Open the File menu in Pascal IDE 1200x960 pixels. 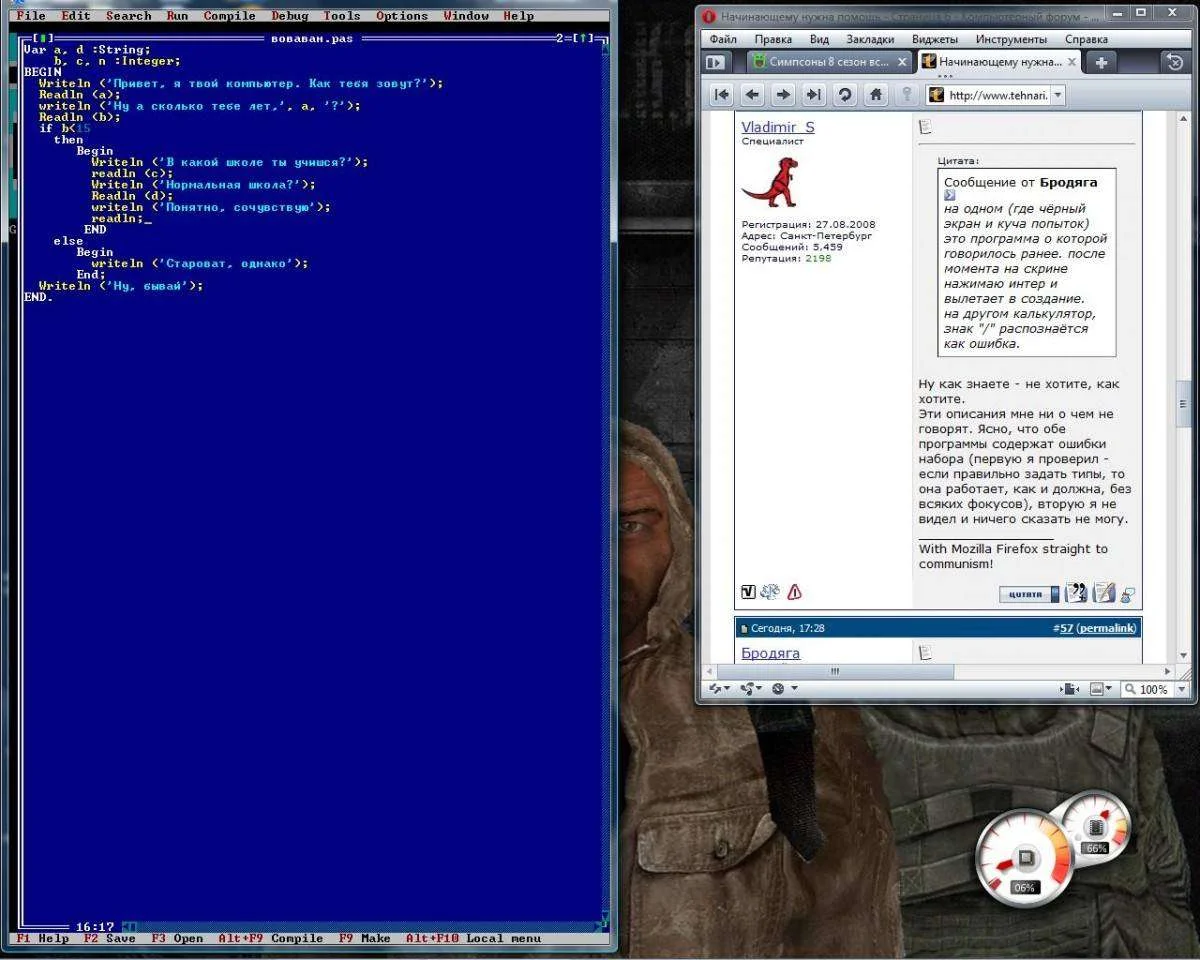point(31,16)
